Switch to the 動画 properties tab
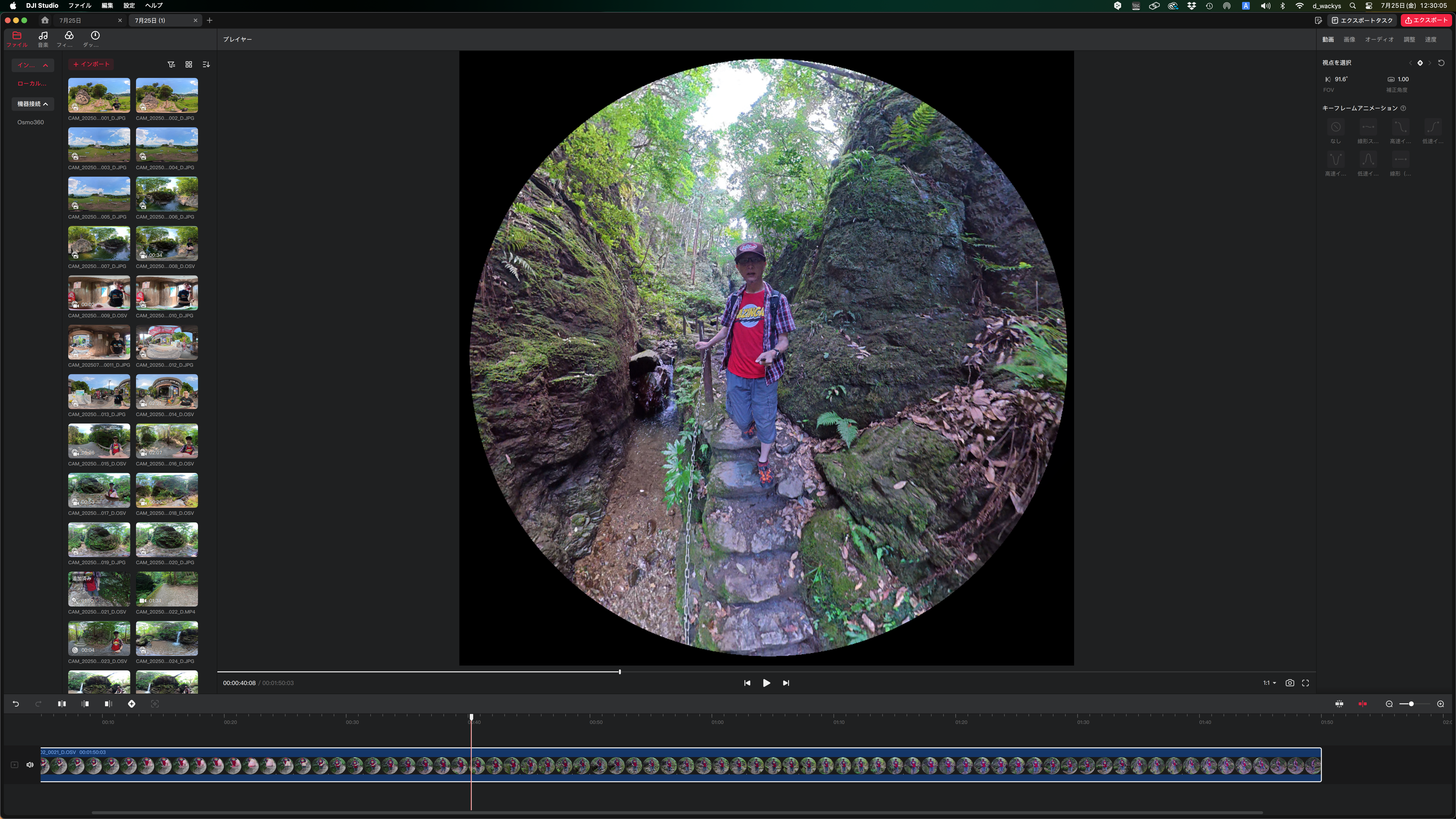1456x819 pixels. coord(1328,39)
